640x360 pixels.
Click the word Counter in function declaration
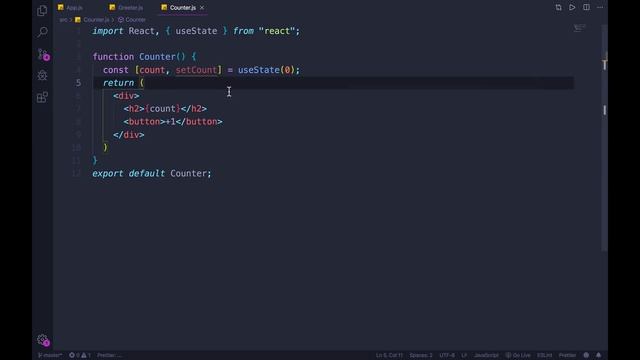(157, 57)
